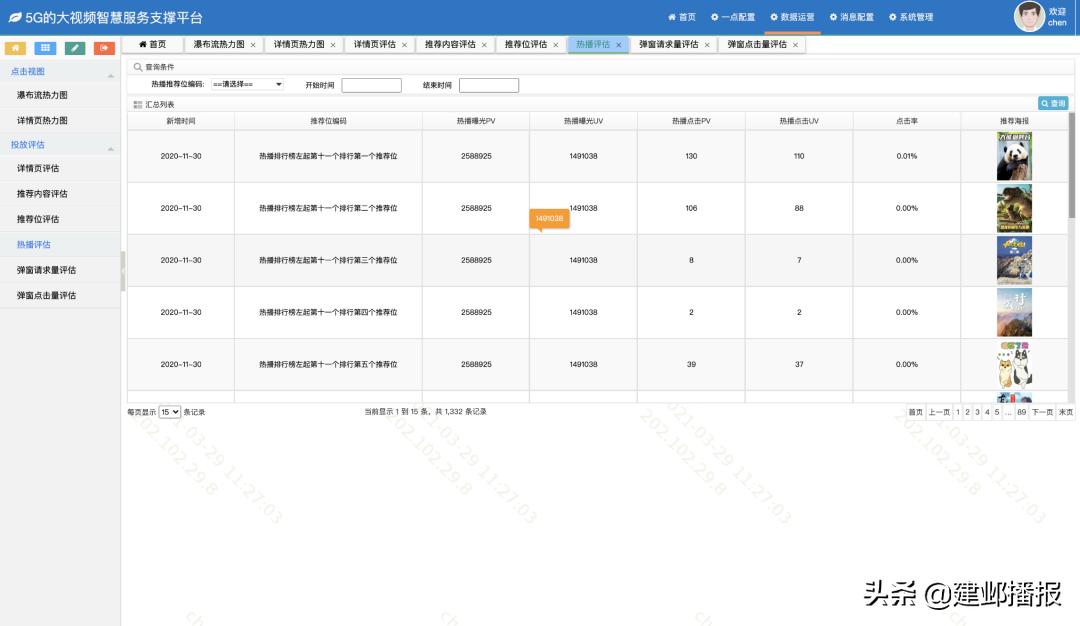Viewport: 1080px width, 626px height.
Task: Click the yellow home icon in the sidebar toolbar
Action: coord(15,47)
